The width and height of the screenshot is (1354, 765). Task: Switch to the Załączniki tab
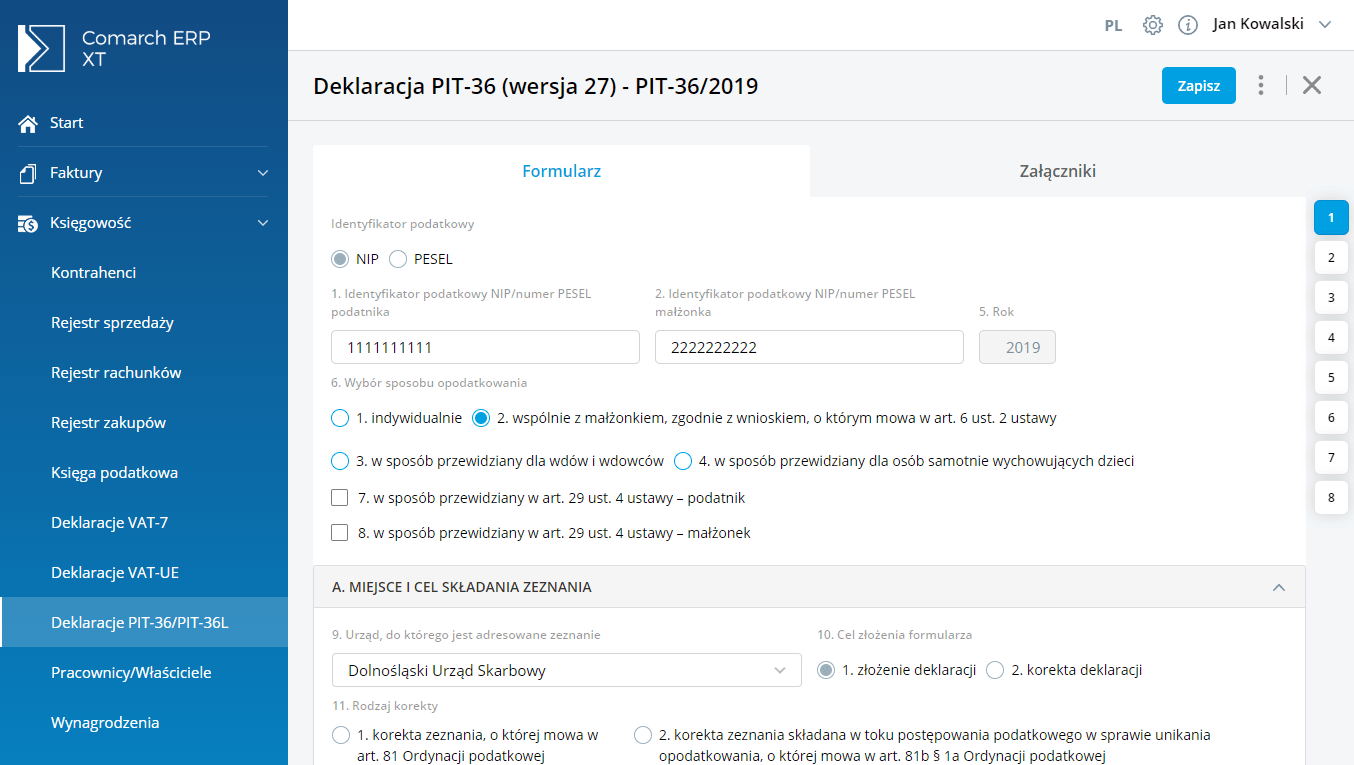coord(1057,171)
